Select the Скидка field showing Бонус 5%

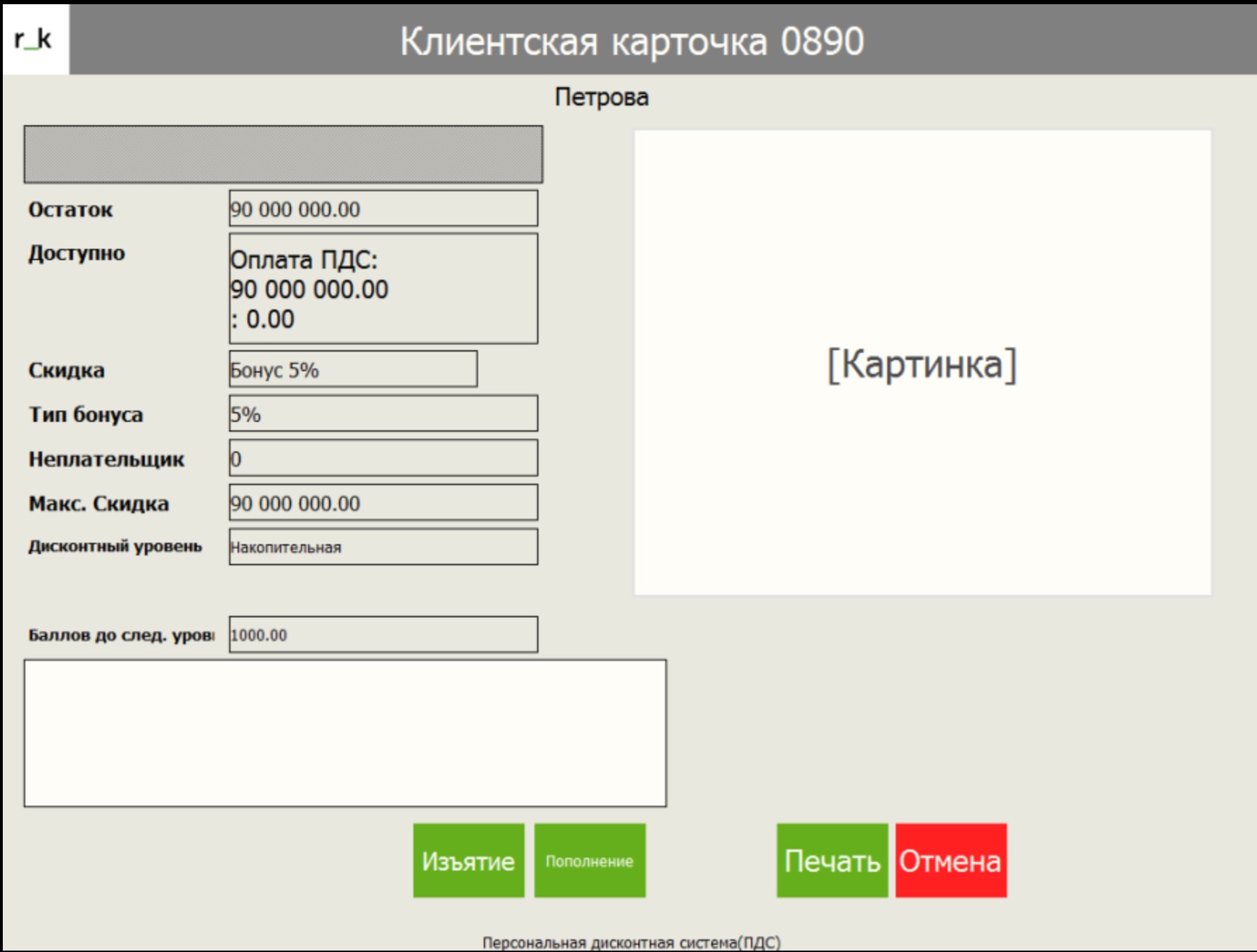[x=353, y=369]
